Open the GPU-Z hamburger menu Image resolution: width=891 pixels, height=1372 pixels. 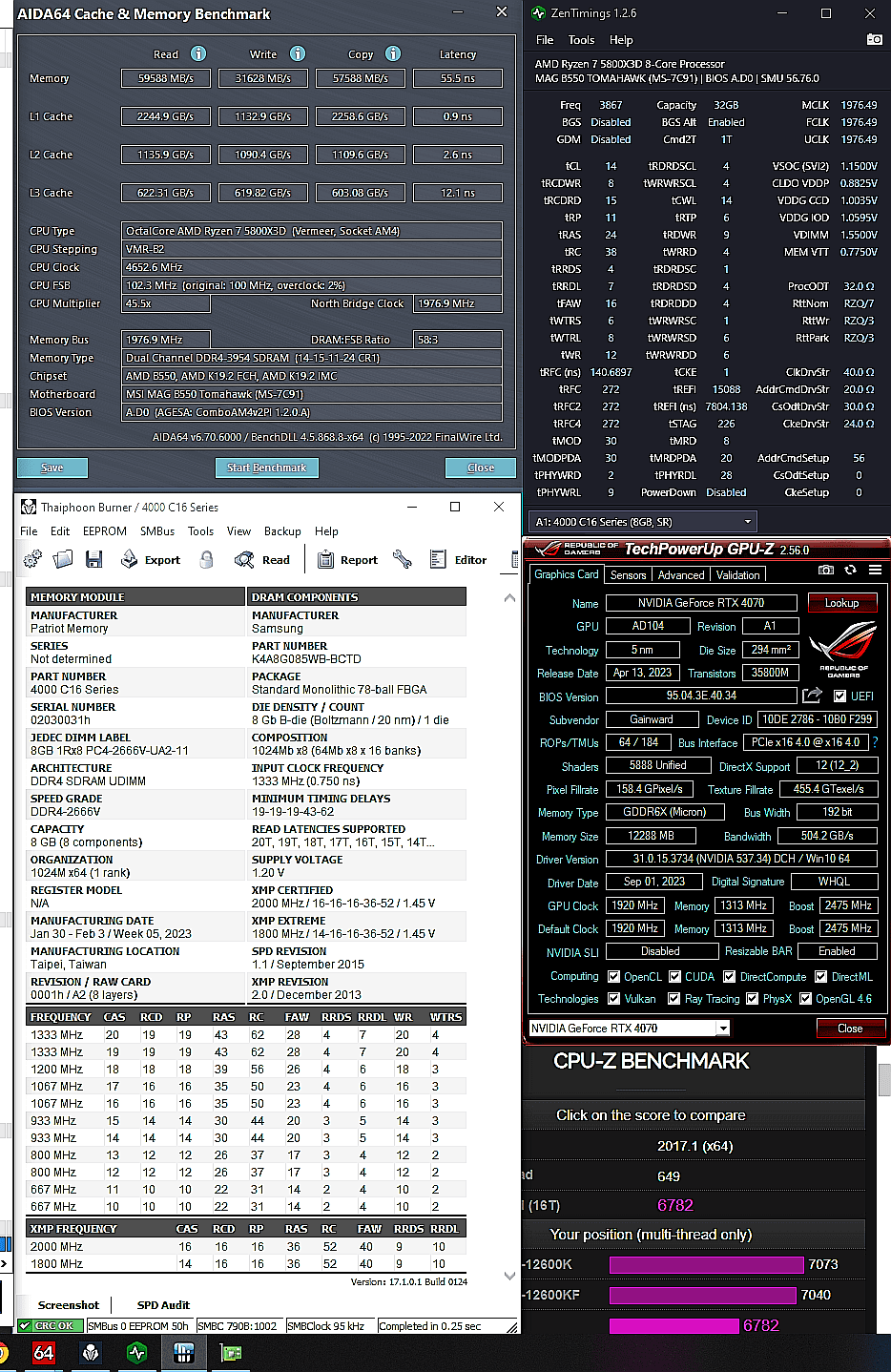point(875,570)
